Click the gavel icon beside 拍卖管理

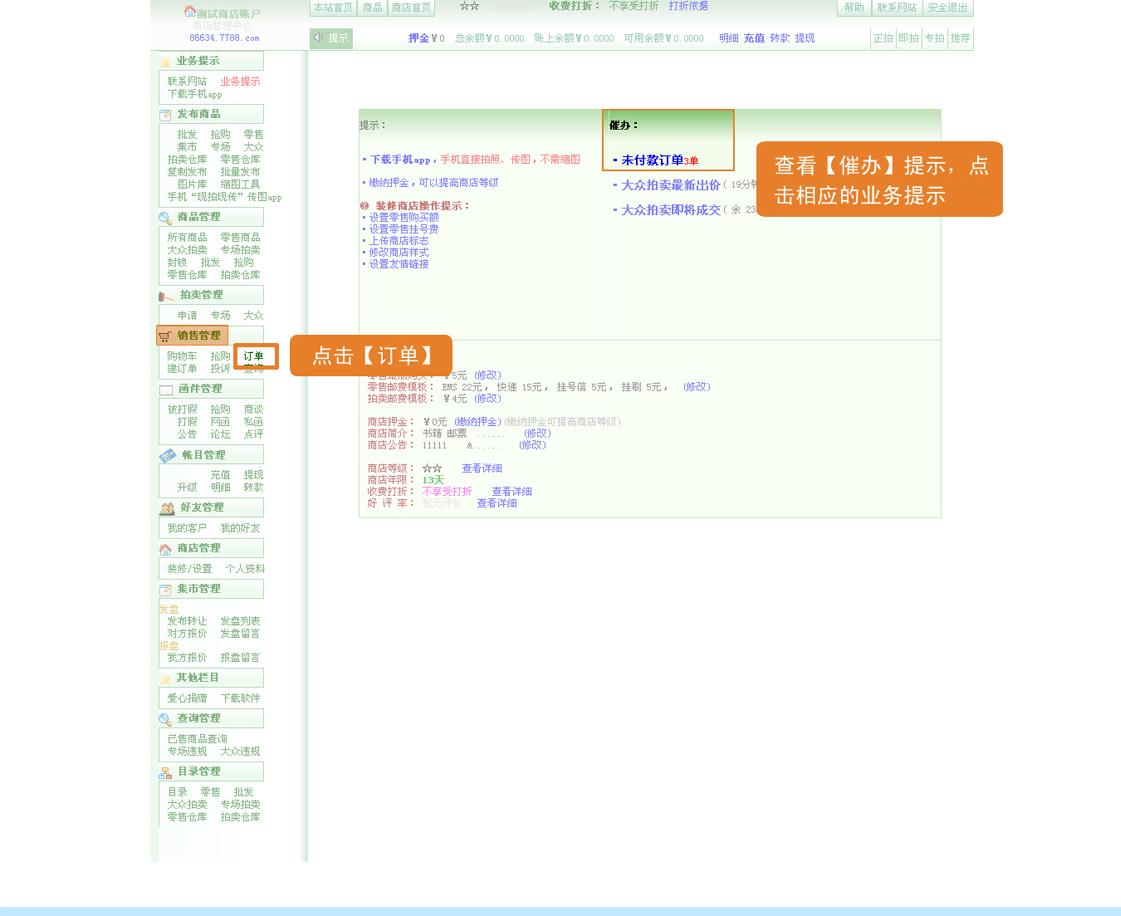[166, 296]
